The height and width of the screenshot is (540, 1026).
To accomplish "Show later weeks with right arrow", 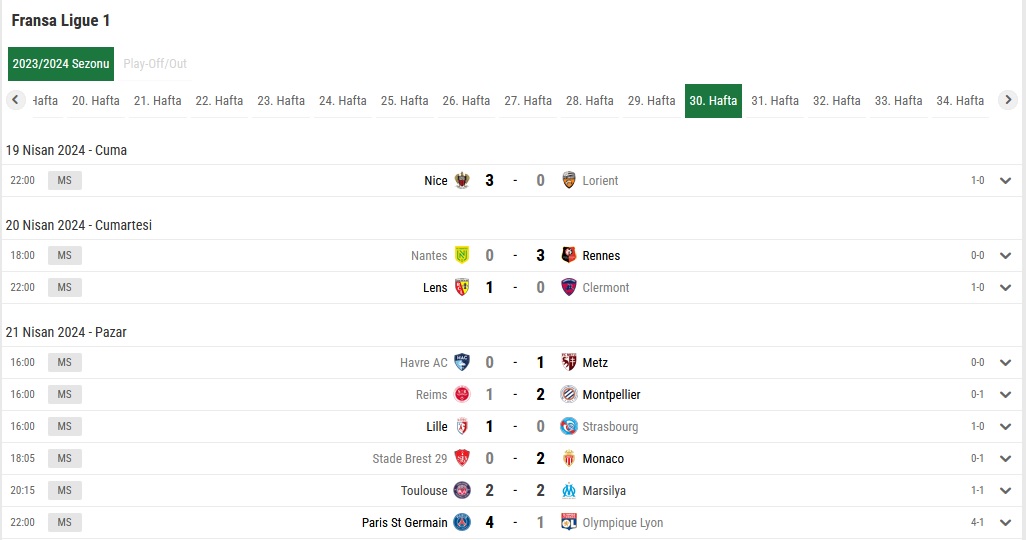I will [x=1008, y=100].
